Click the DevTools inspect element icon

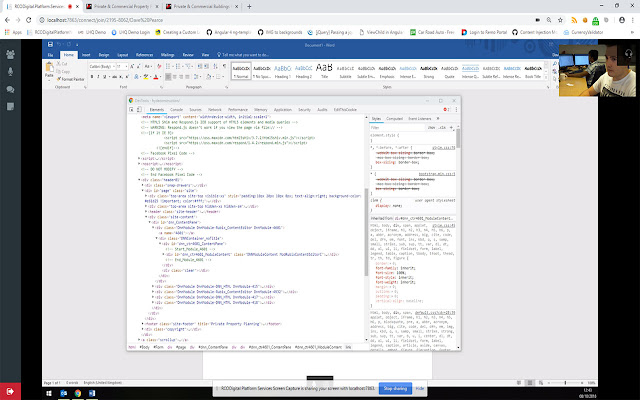click(x=131, y=109)
